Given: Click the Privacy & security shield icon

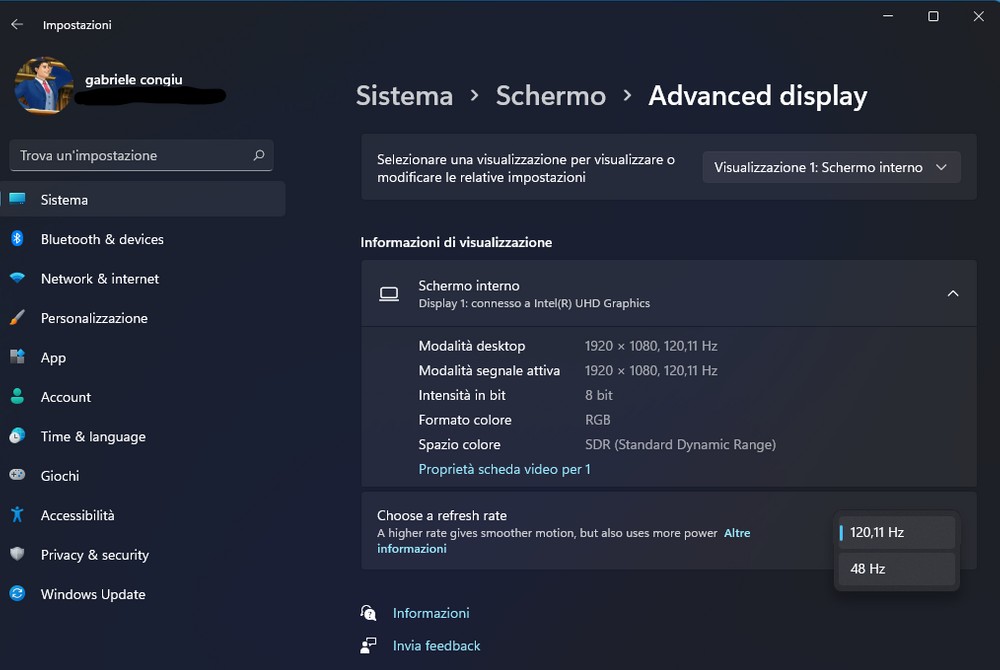Looking at the screenshot, I should (x=17, y=555).
